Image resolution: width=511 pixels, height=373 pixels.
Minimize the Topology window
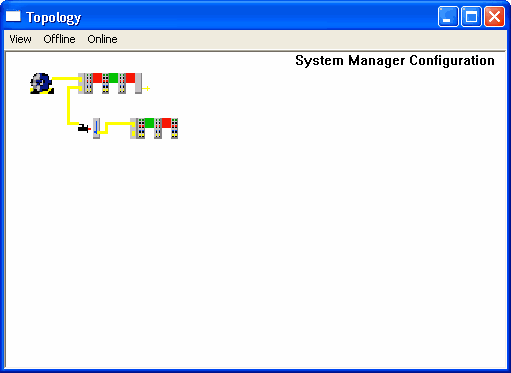coord(448,16)
